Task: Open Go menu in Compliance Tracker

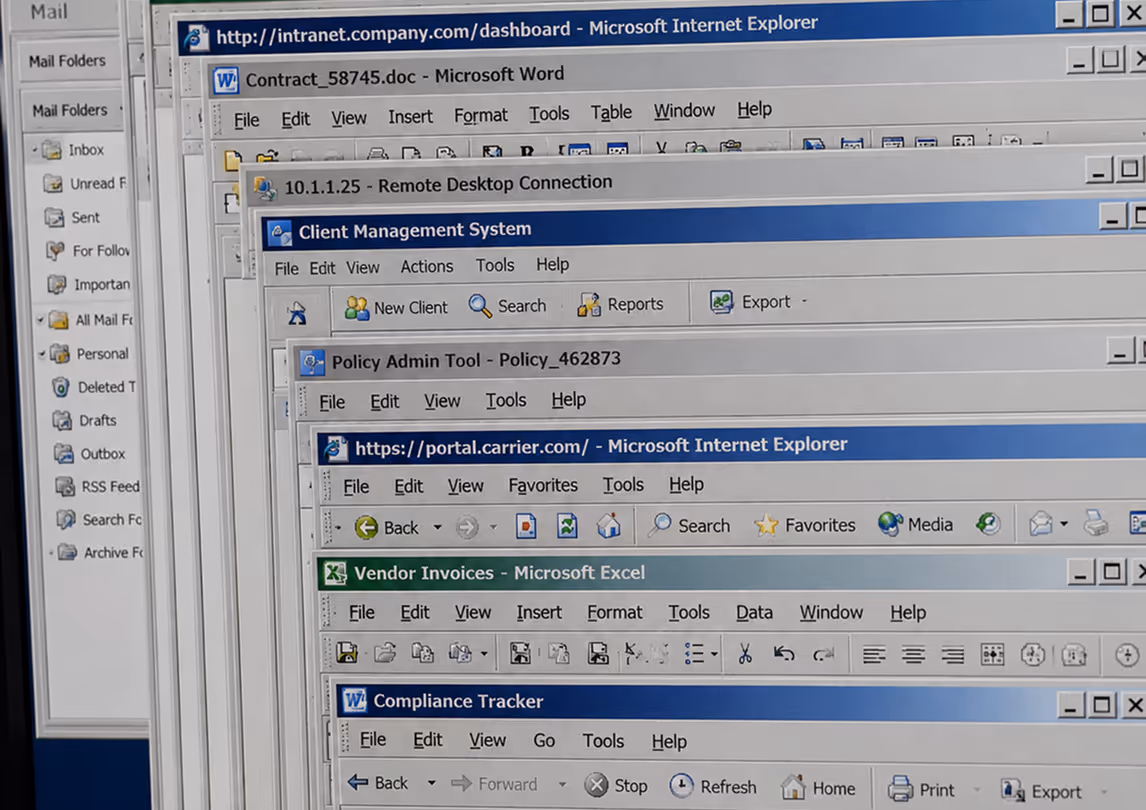Action: point(544,741)
